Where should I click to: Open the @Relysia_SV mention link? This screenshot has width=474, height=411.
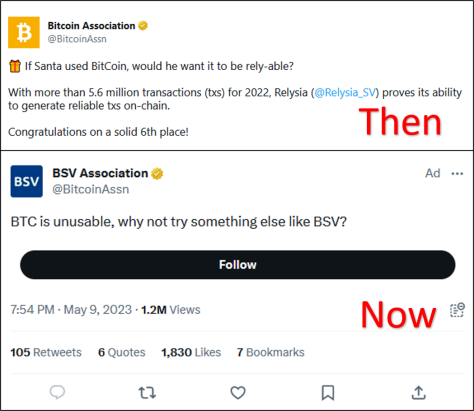(345, 92)
